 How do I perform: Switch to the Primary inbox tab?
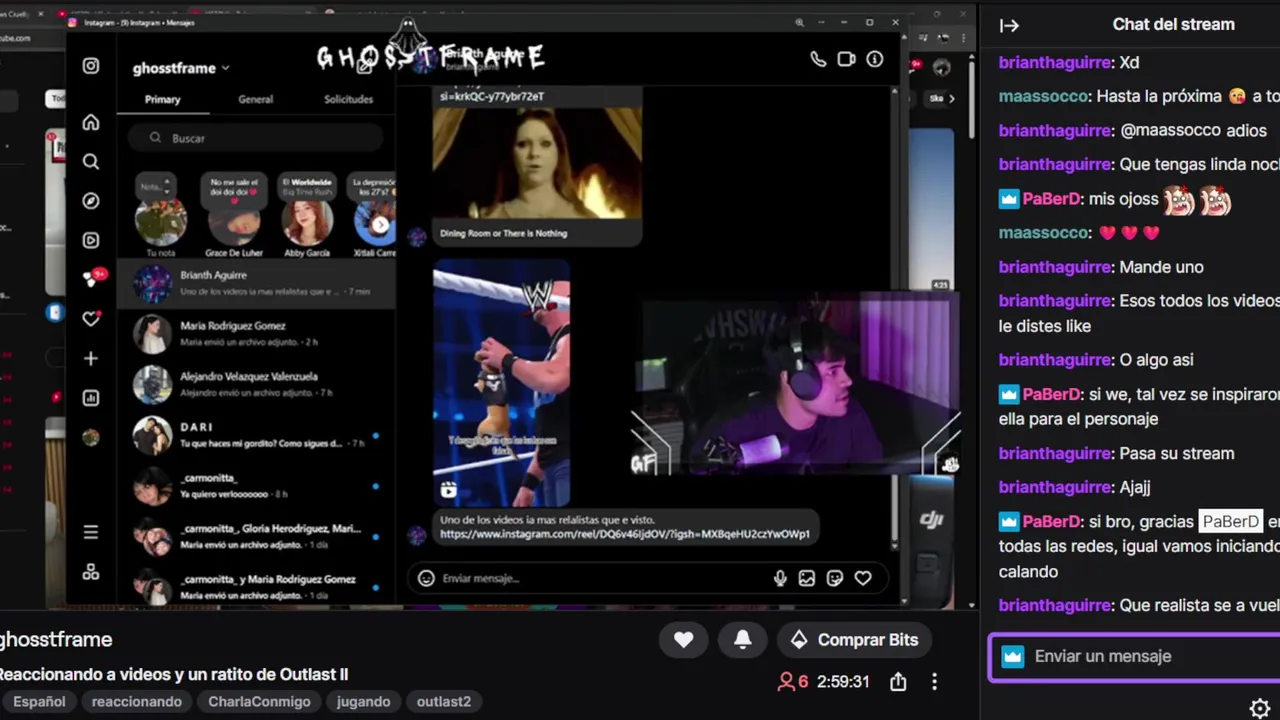pos(162,99)
